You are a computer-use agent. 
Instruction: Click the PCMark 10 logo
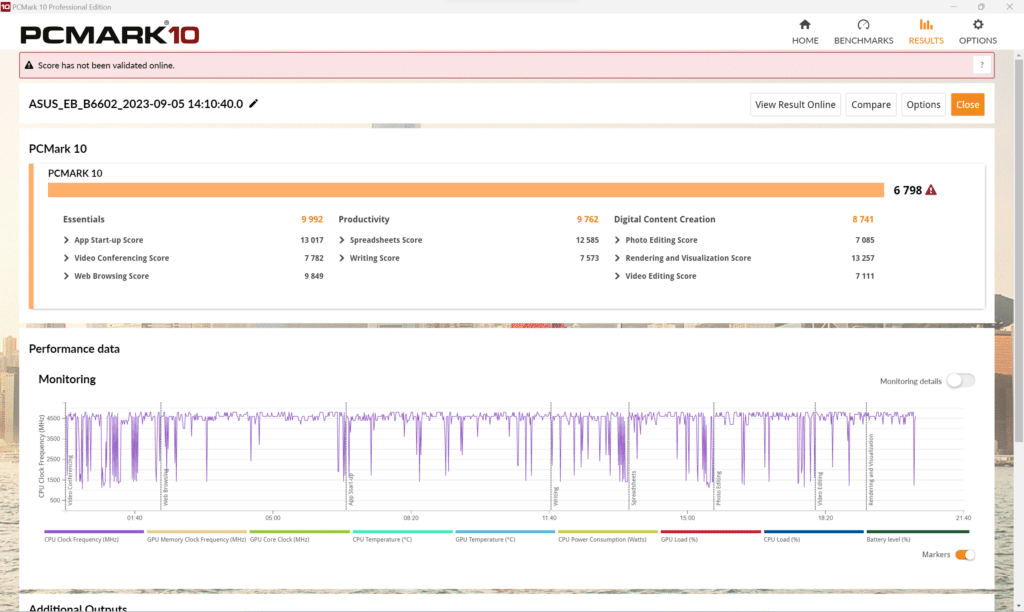110,34
